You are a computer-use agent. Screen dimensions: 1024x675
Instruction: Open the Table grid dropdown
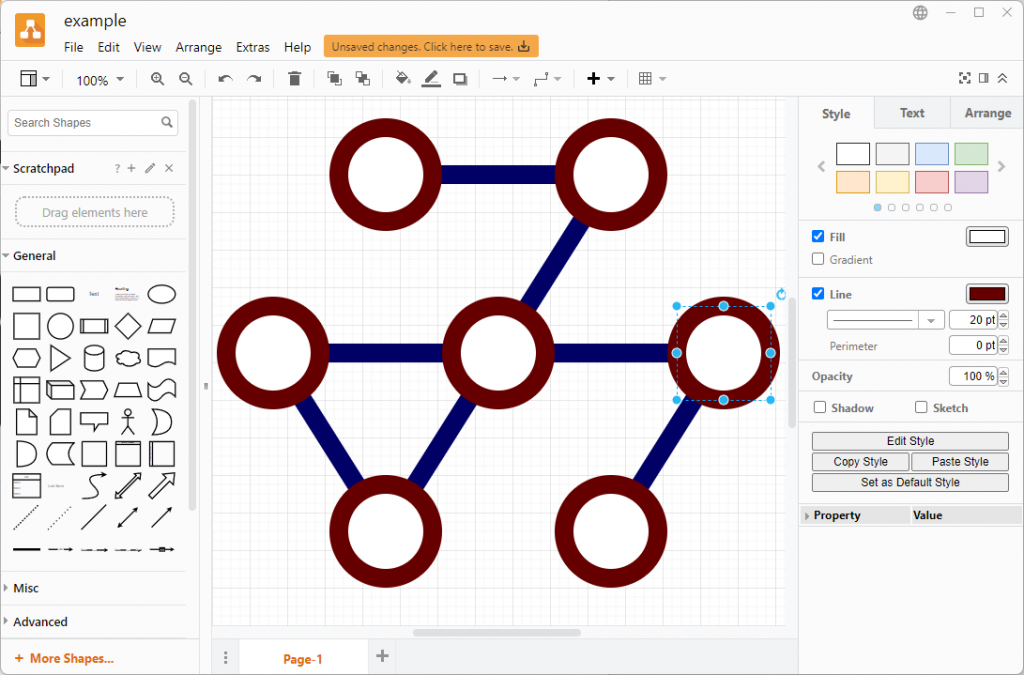coord(652,79)
